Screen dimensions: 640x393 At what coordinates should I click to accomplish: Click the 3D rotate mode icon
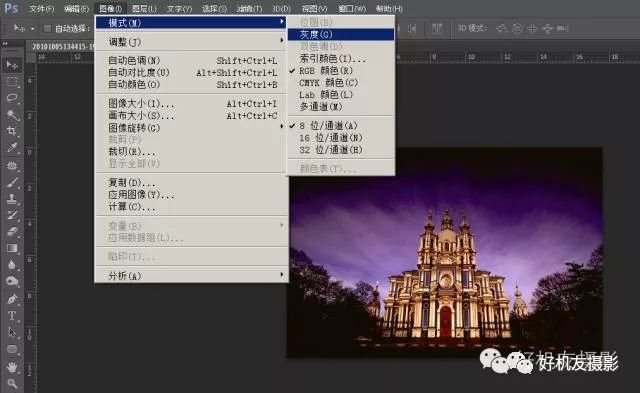pyautogui.click(x=502, y=28)
